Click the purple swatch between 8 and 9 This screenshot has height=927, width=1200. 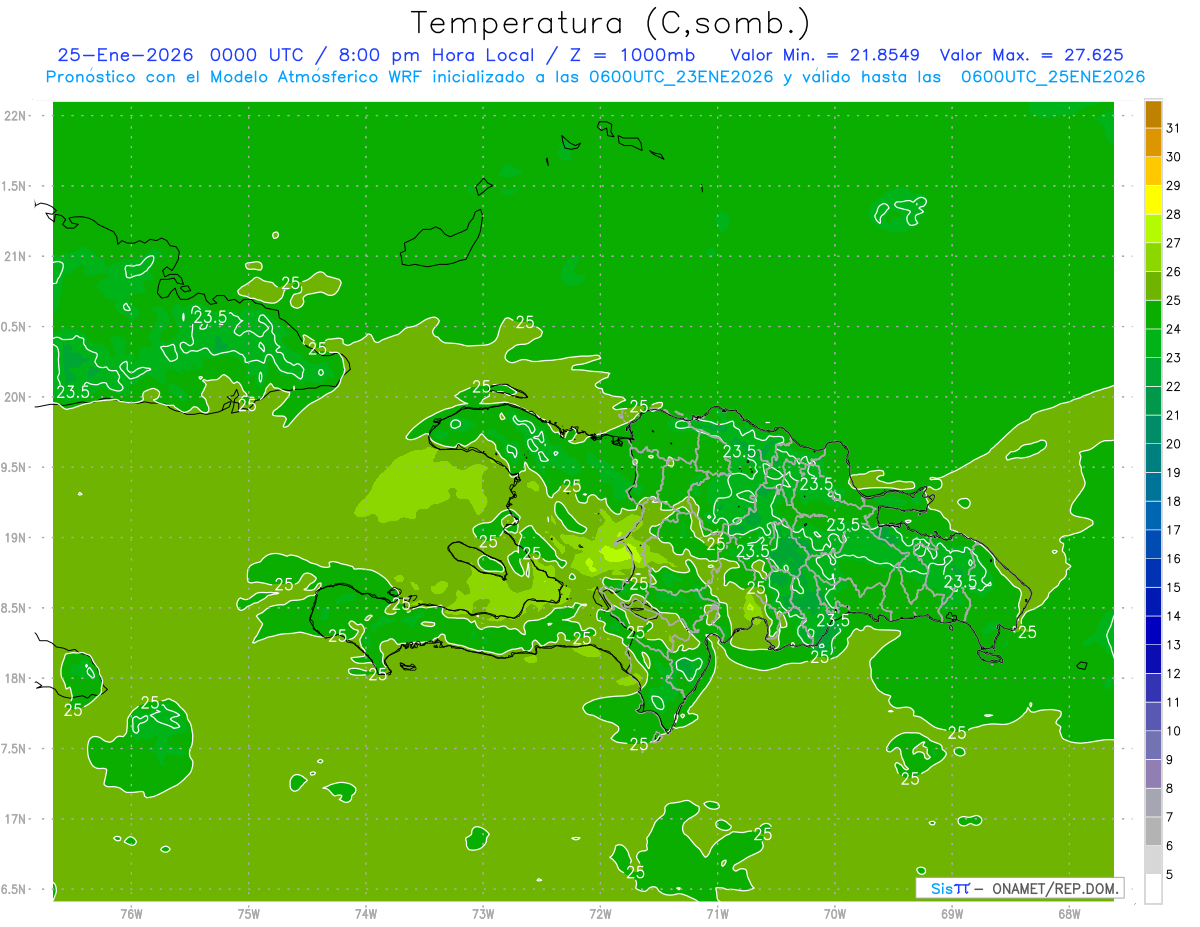(x=1153, y=774)
